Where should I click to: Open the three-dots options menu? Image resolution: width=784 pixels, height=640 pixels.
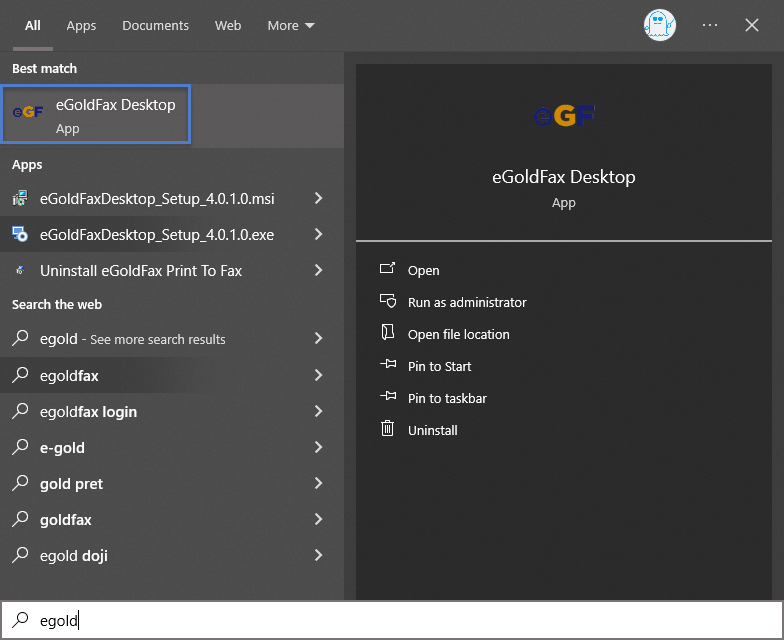710,25
